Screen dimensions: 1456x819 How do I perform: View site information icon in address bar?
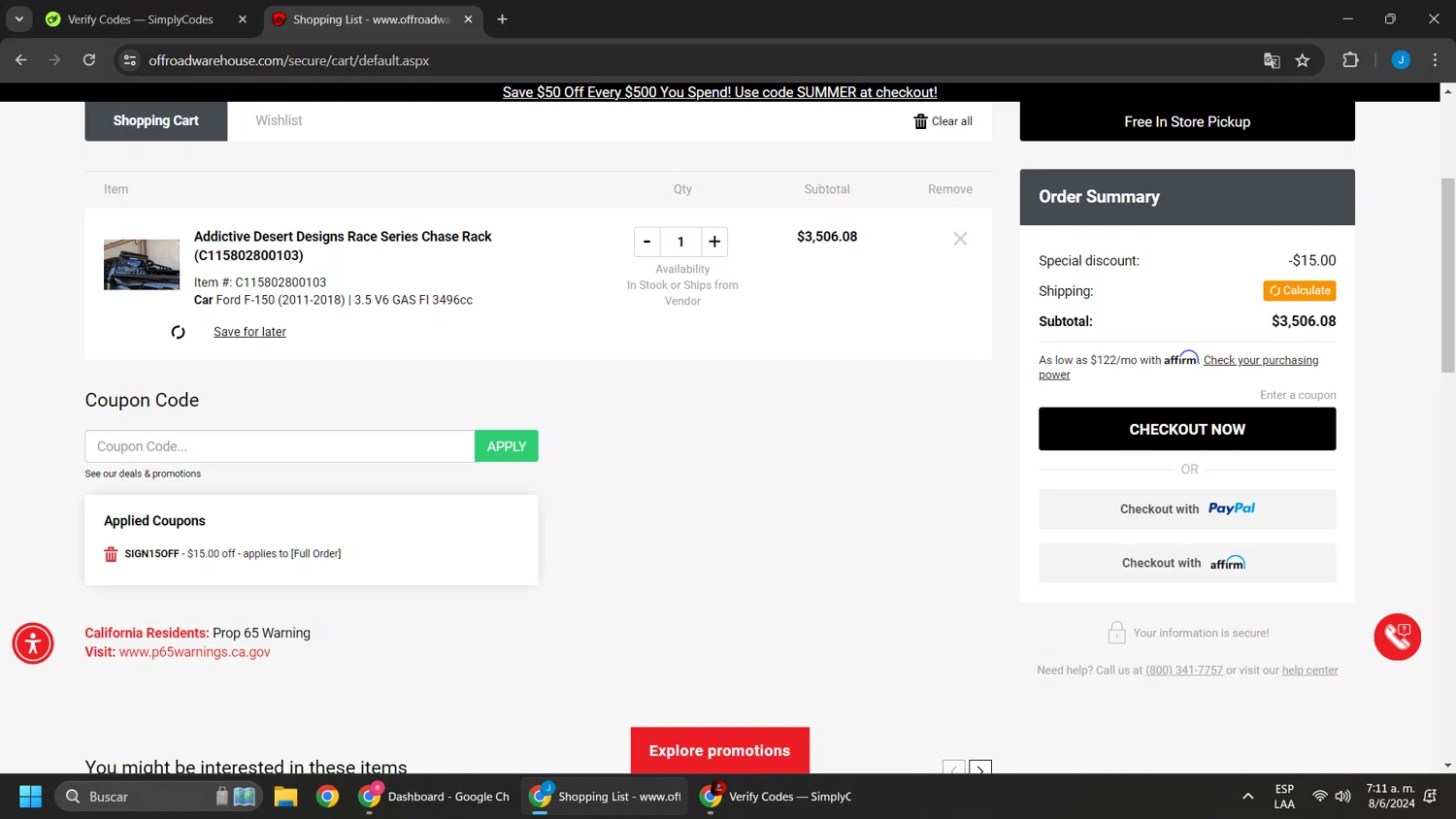(x=128, y=60)
